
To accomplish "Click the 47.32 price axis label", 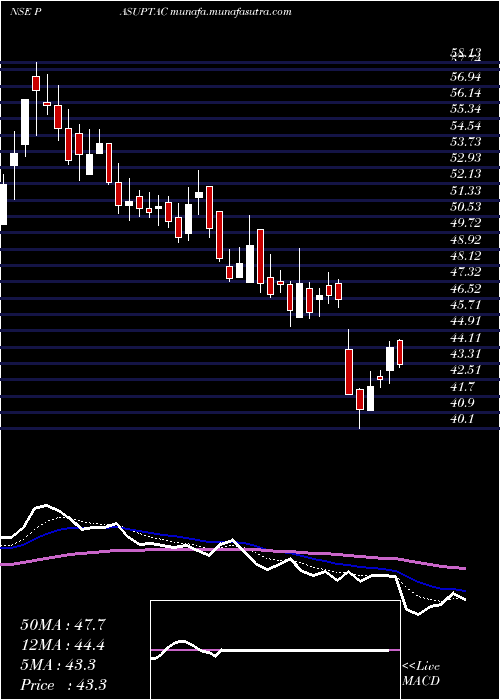I will [x=466, y=272].
